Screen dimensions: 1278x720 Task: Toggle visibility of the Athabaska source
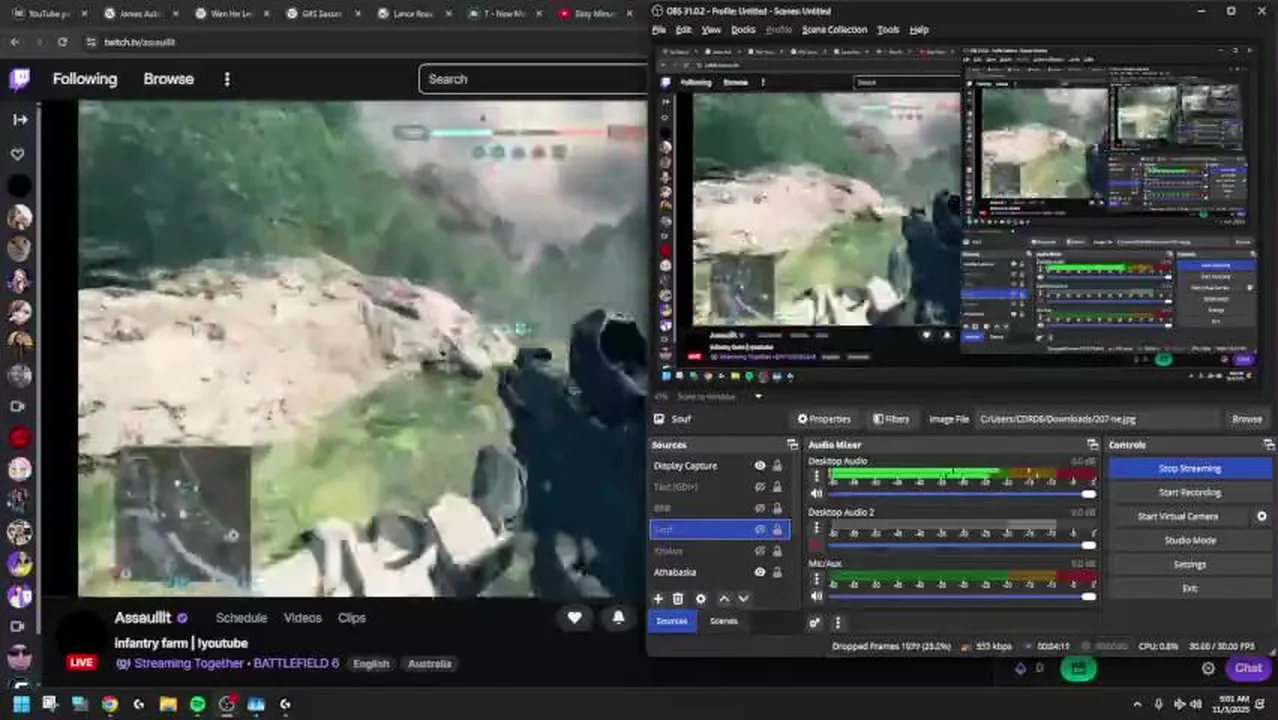(760, 572)
